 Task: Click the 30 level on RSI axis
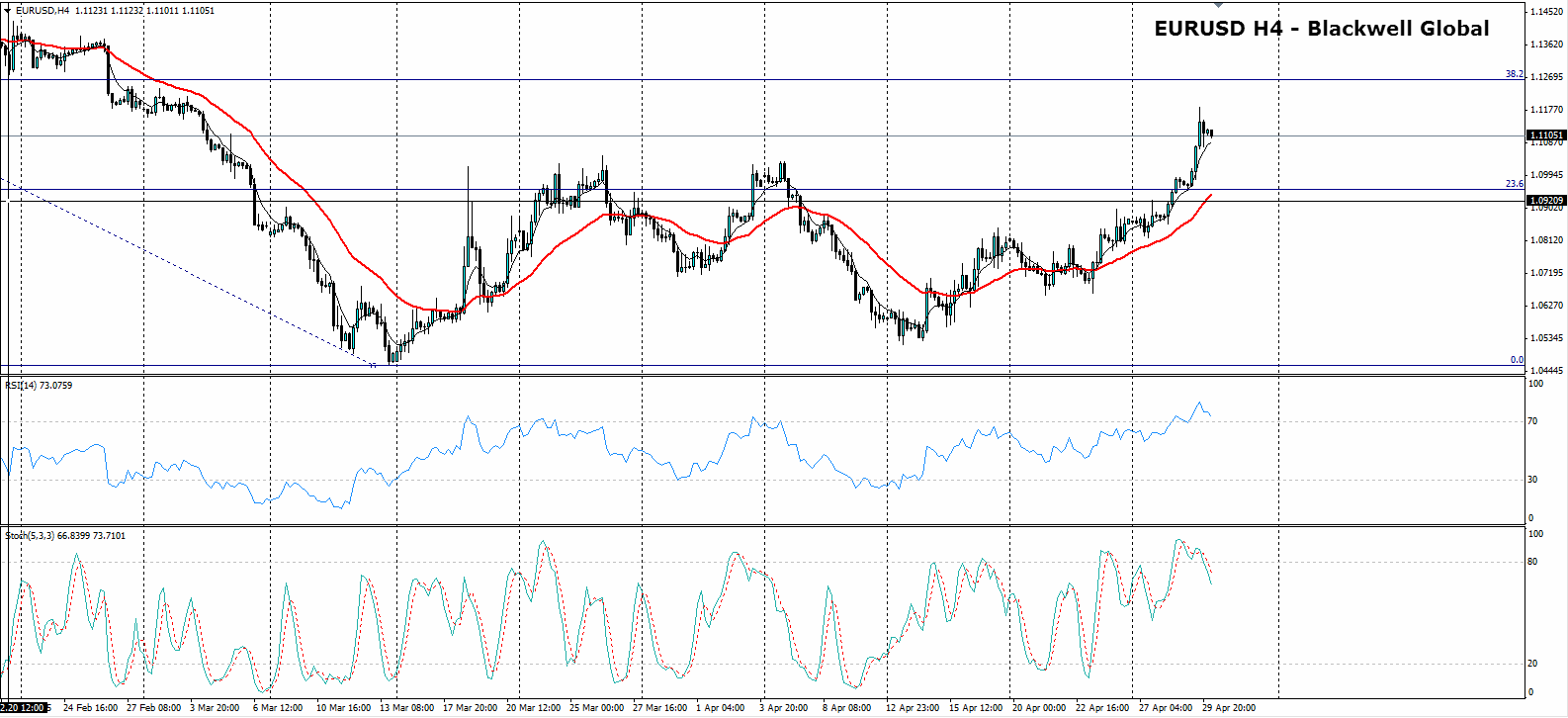pyautogui.click(x=1532, y=480)
